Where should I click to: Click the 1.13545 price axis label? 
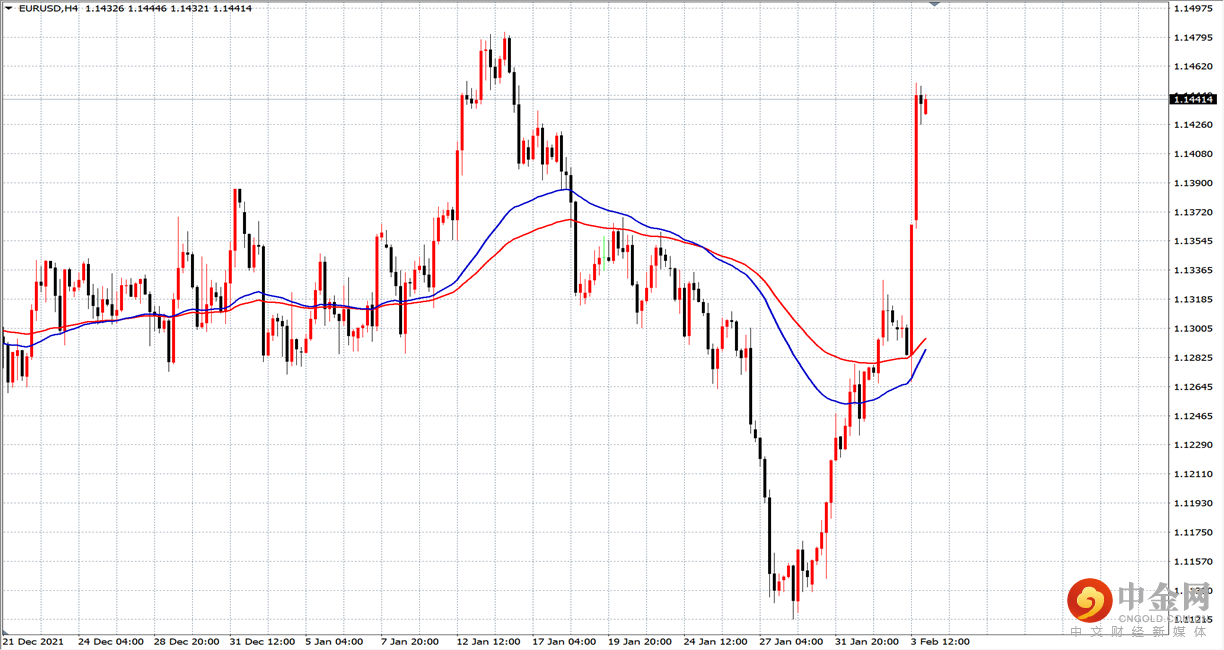click(x=1194, y=241)
